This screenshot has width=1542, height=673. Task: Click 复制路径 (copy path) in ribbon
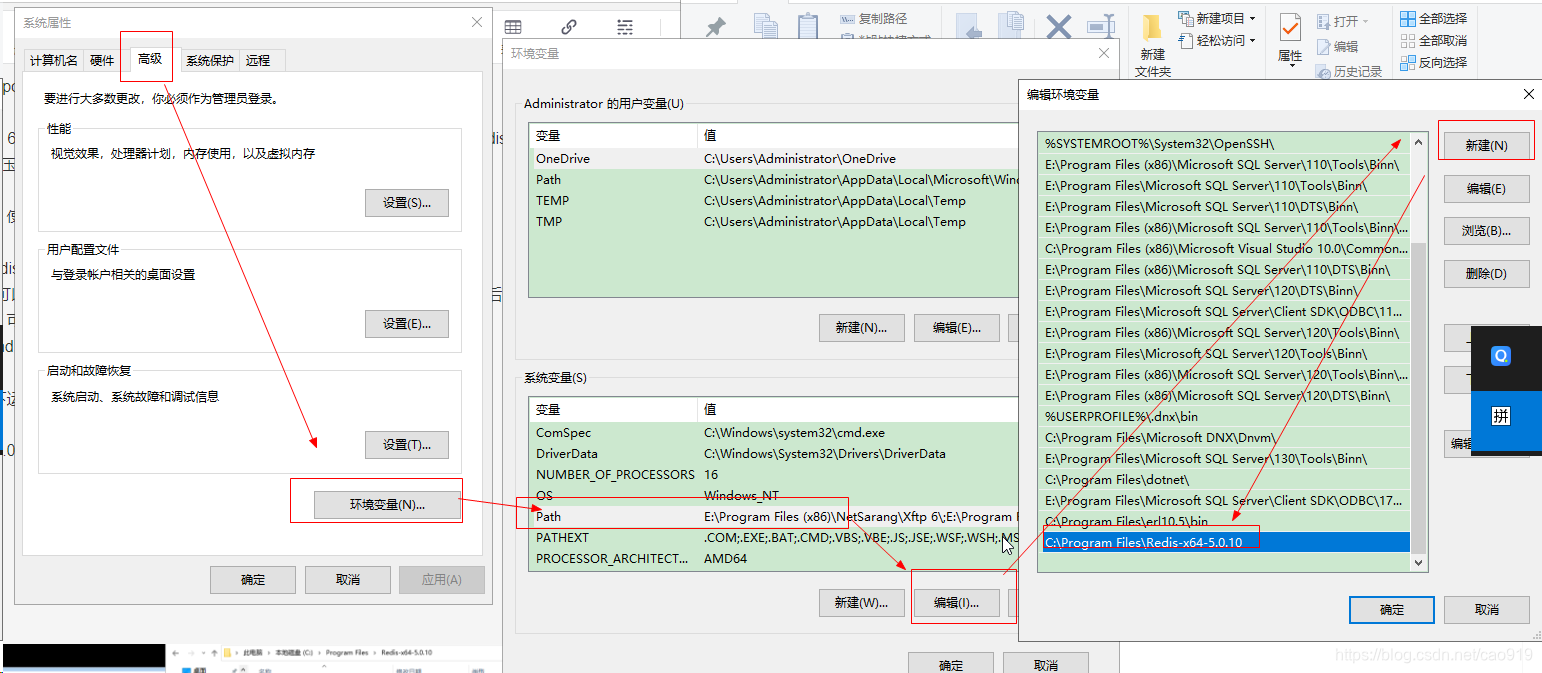tap(873, 18)
